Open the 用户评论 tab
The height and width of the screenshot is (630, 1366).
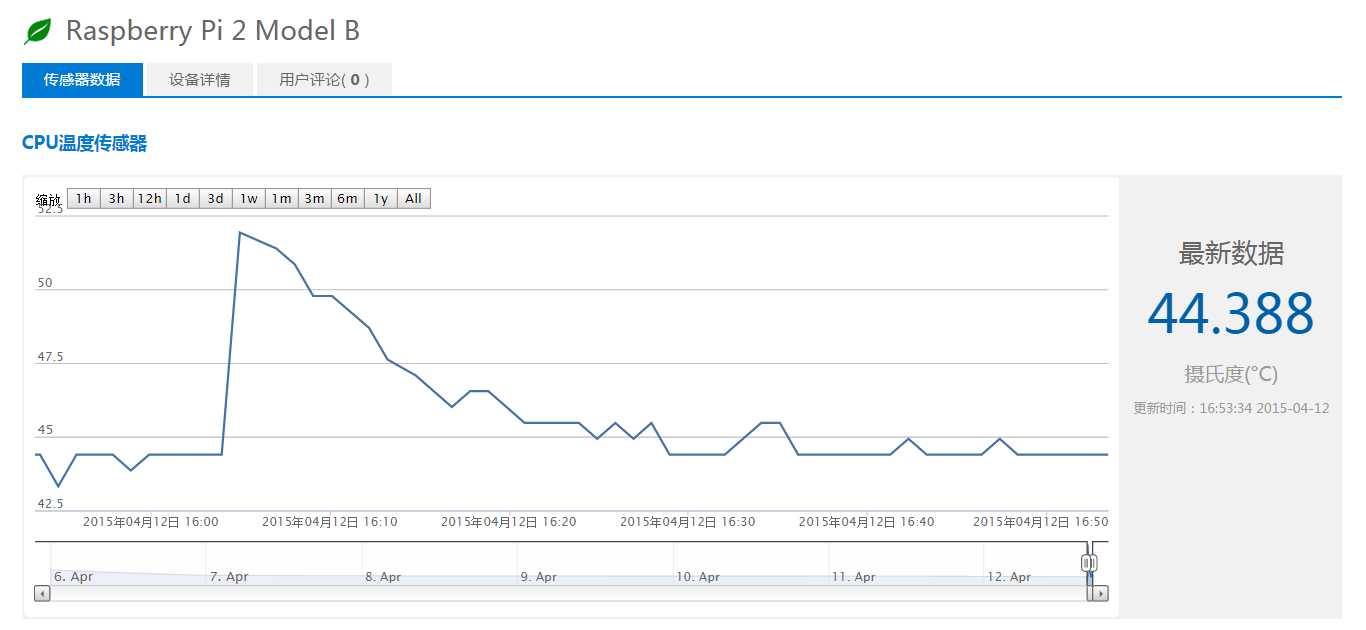[324, 80]
